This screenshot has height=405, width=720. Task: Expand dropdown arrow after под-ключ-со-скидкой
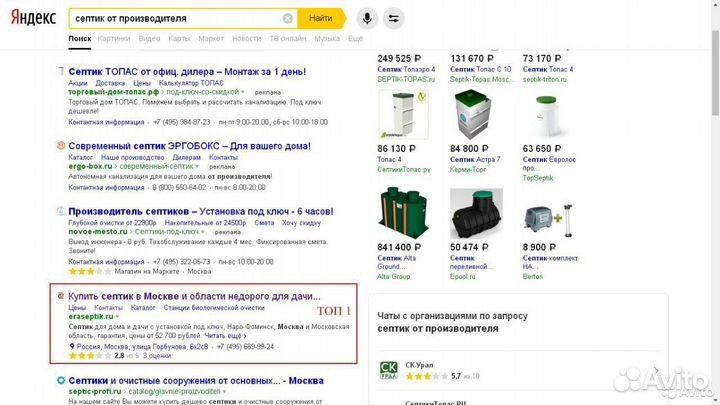click(243, 92)
